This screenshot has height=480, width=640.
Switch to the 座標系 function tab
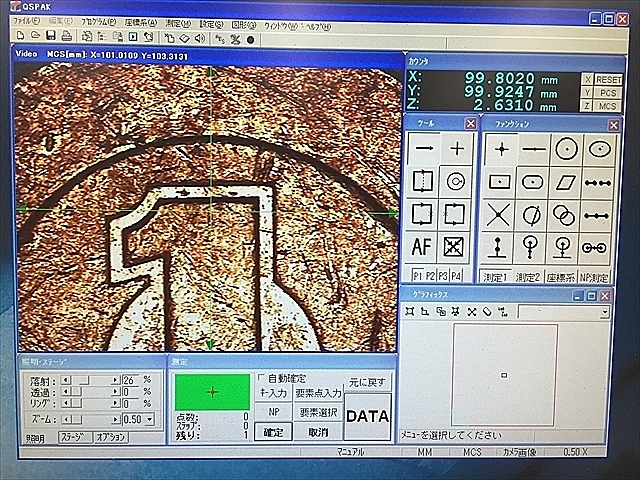560,278
